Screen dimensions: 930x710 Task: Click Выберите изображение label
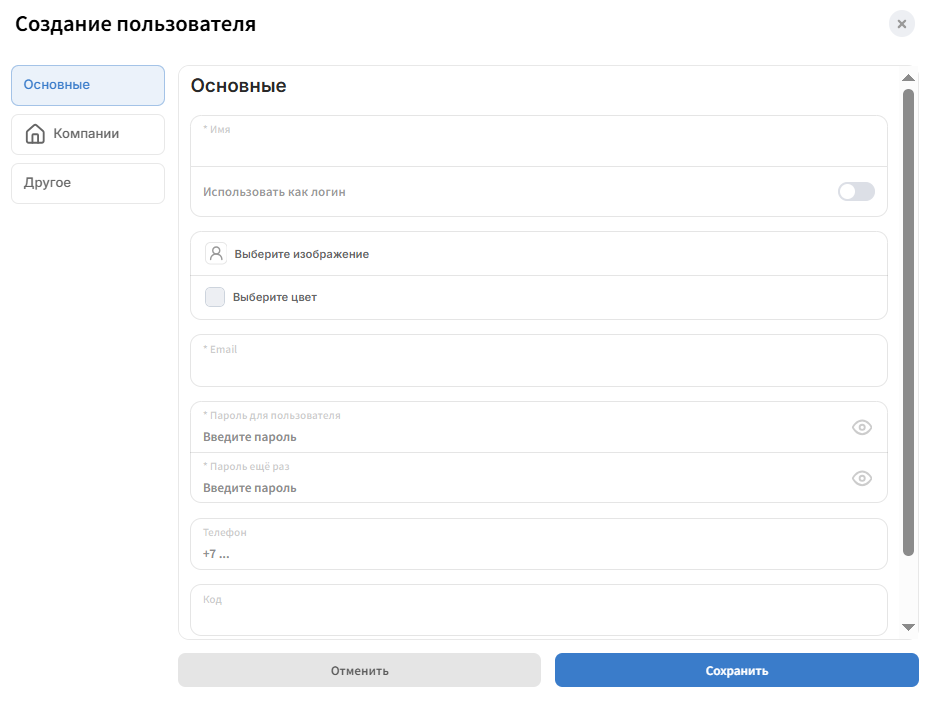(301, 254)
